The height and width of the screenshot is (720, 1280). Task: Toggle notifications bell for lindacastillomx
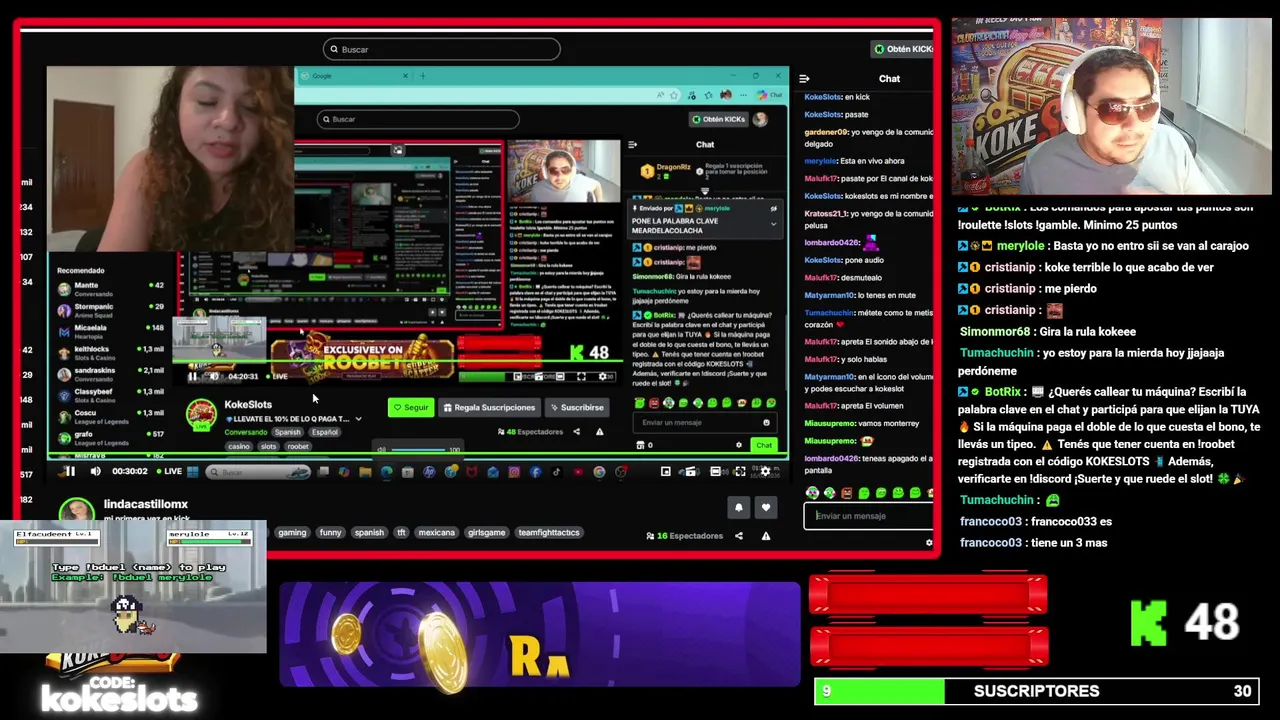(739, 508)
